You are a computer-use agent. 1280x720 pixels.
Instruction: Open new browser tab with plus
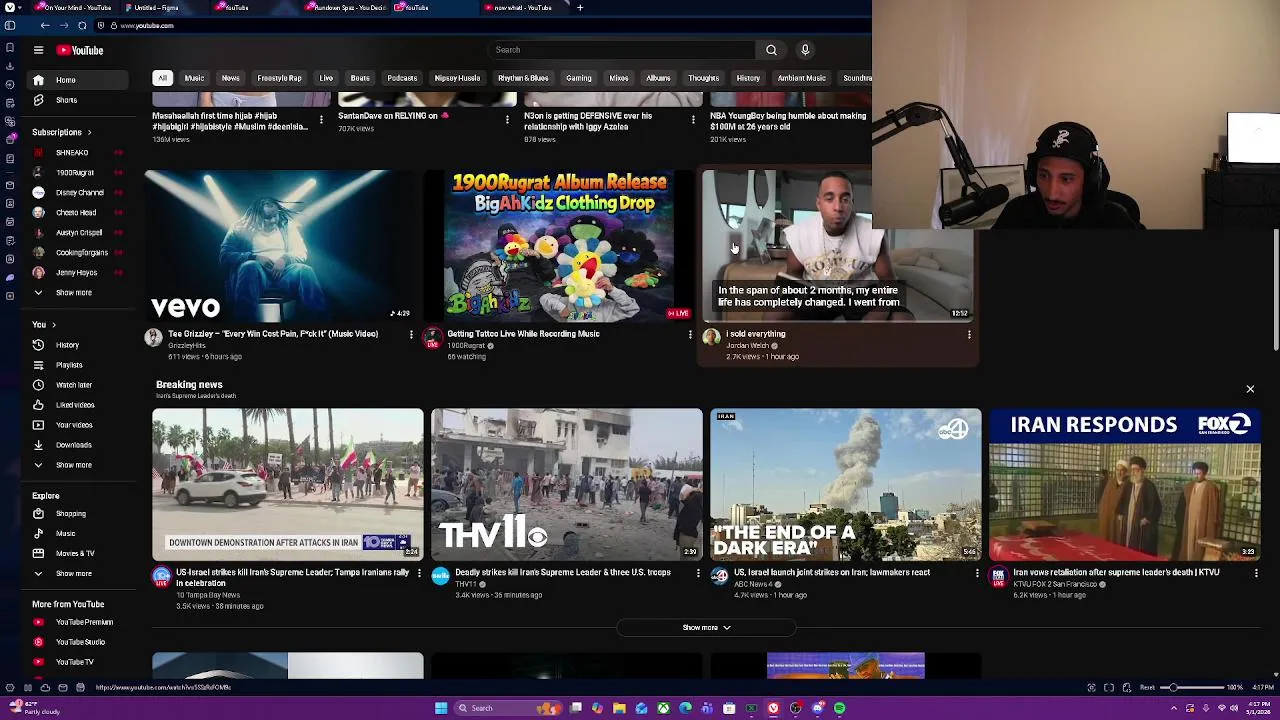(x=580, y=7)
